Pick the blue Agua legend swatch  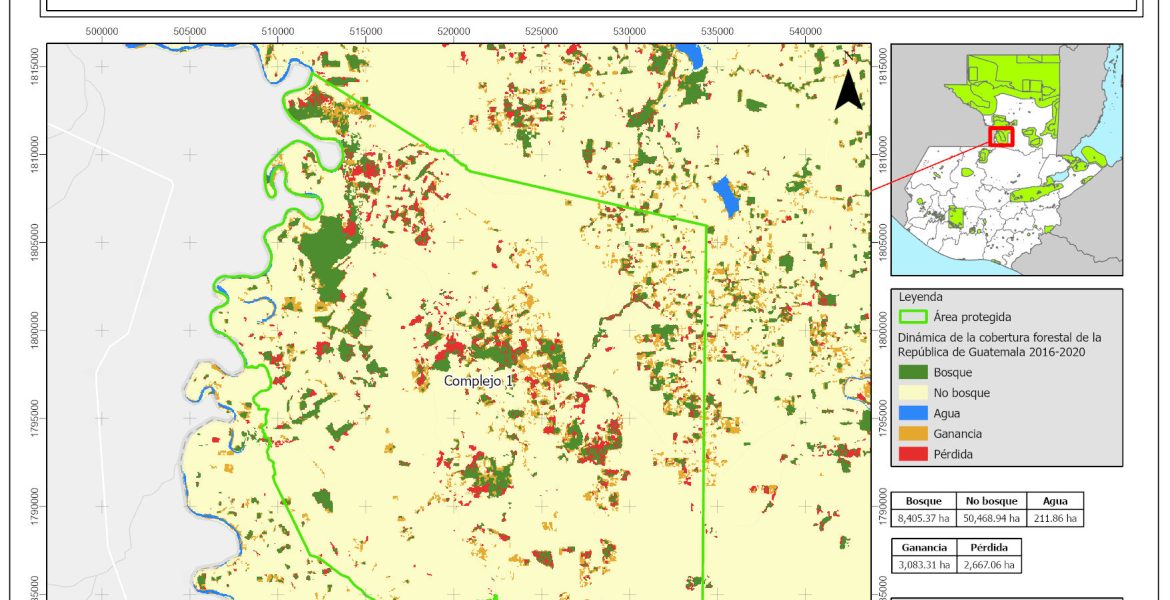[911, 413]
